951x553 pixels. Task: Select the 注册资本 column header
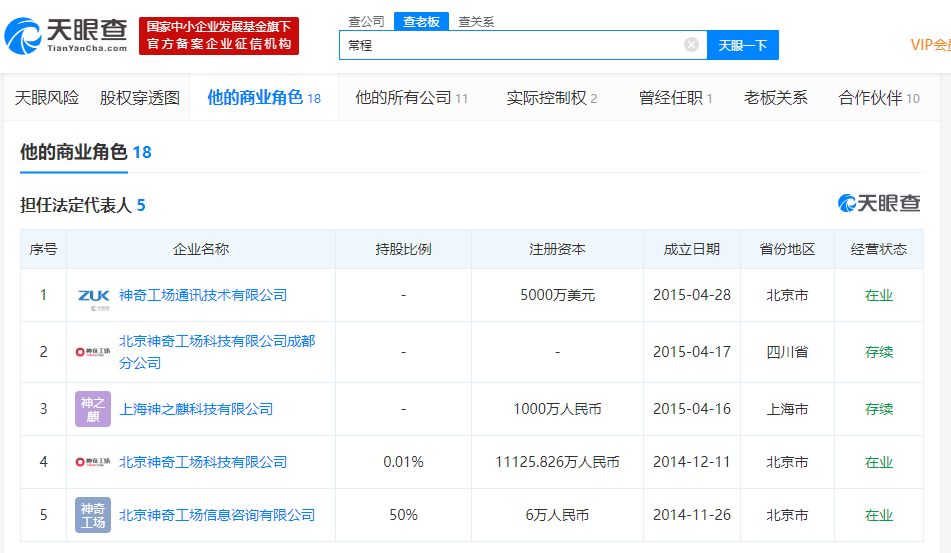click(557, 249)
